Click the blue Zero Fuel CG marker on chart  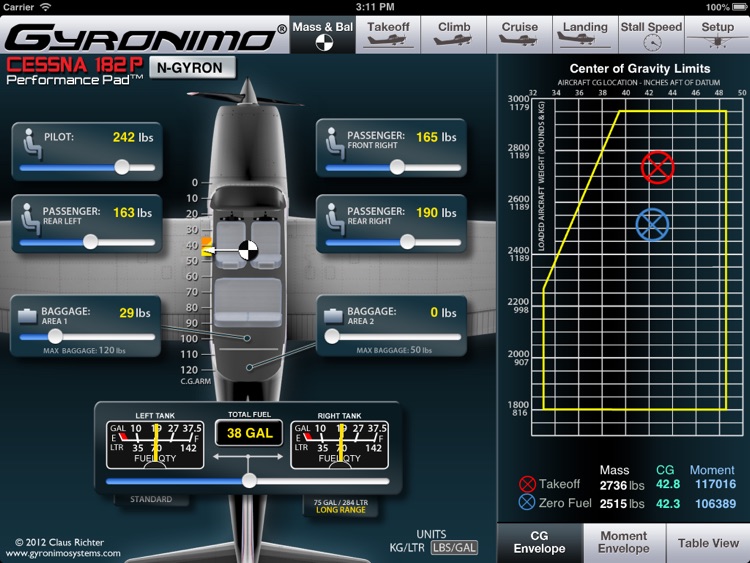pyautogui.click(x=652, y=224)
